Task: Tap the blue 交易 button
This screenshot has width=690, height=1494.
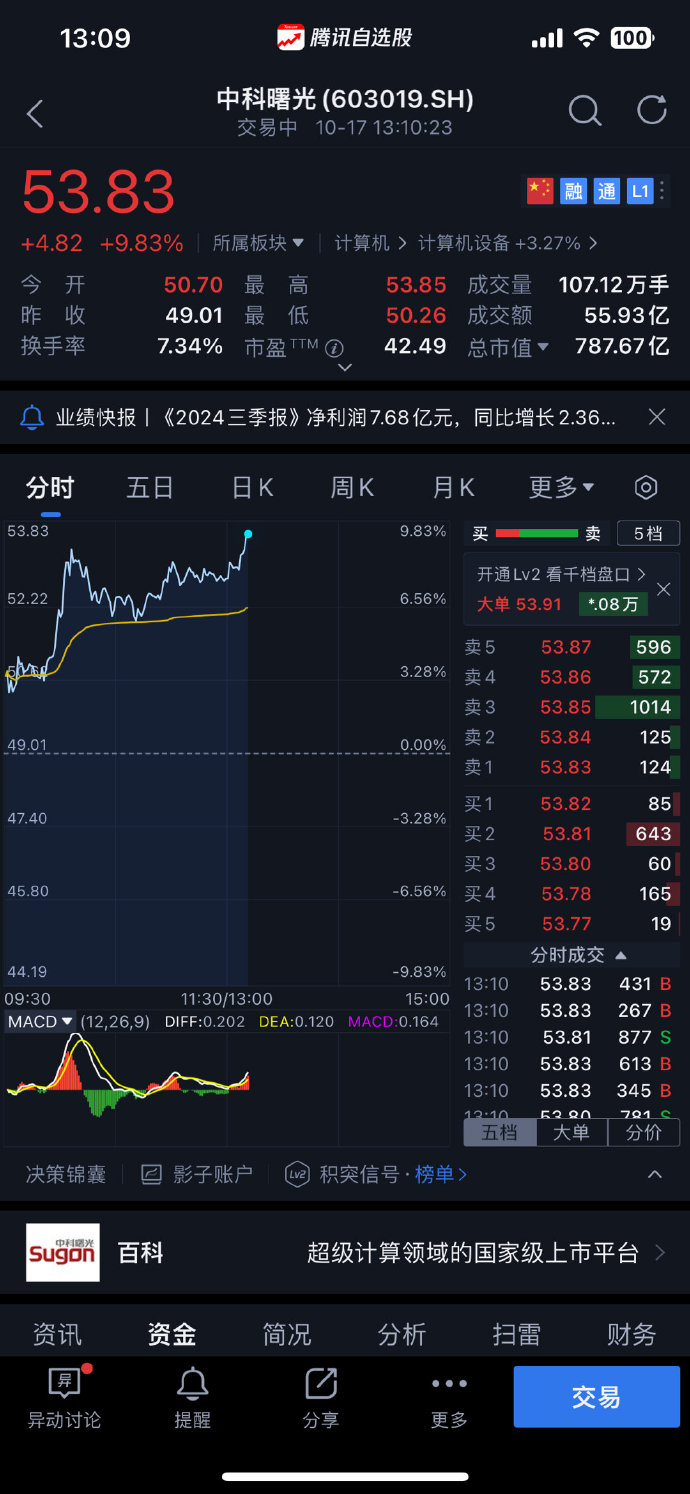Action: pyautogui.click(x=596, y=1397)
